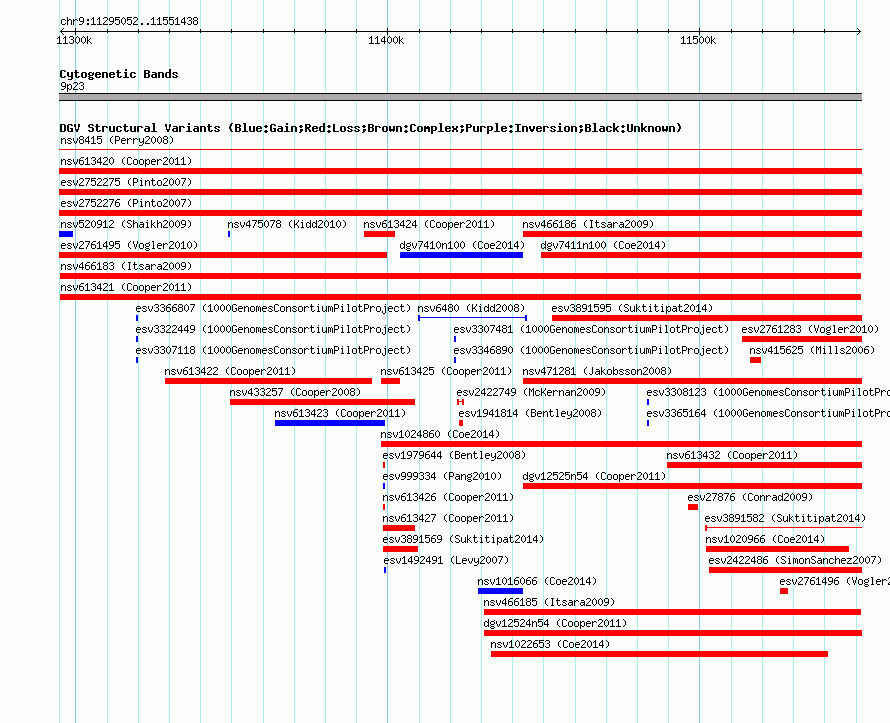Click the Cytogenetic Bands track title

click(119, 74)
